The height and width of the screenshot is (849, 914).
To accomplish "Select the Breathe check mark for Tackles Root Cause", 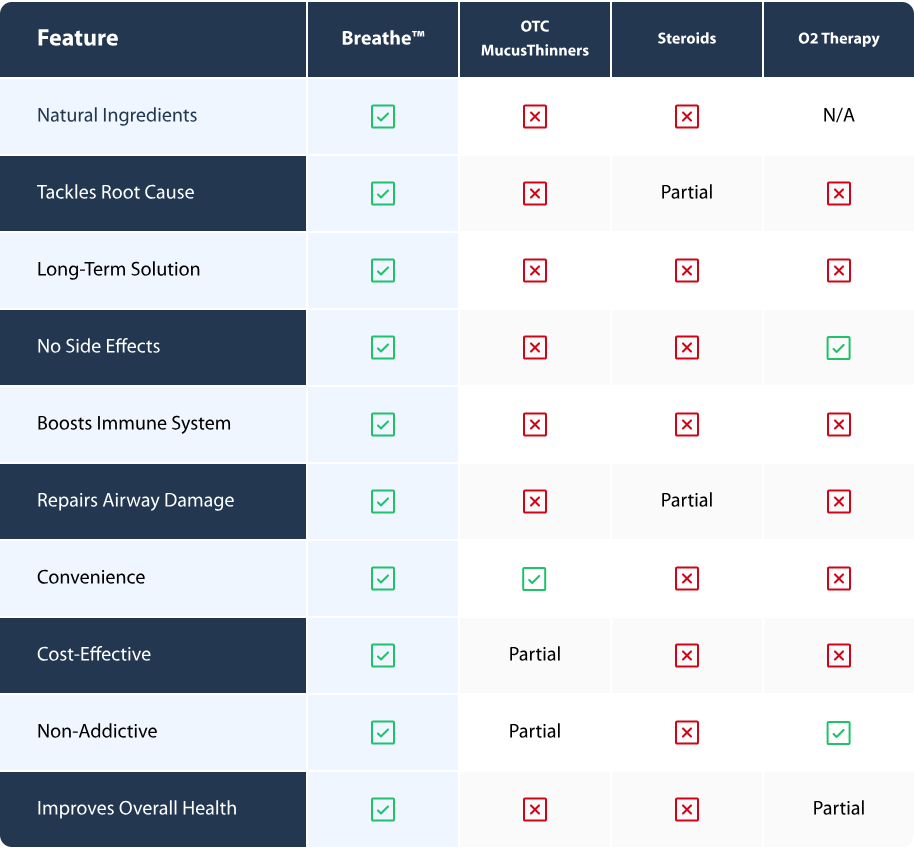I will (x=383, y=193).
